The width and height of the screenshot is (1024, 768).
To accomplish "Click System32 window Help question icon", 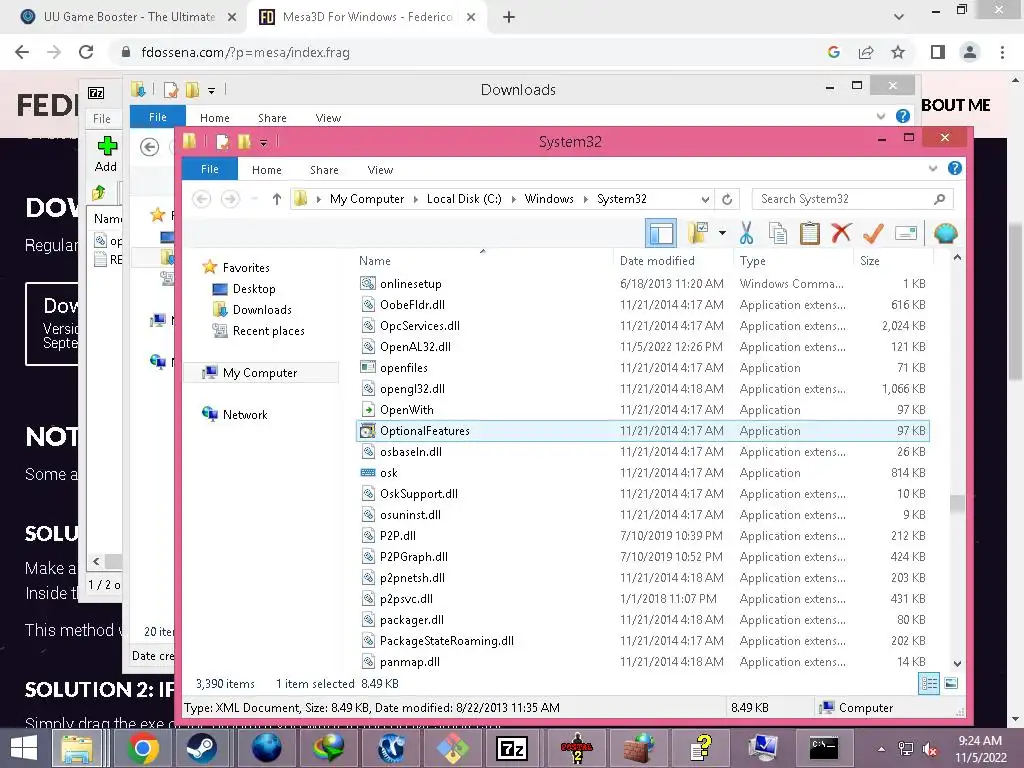I will (x=954, y=168).
